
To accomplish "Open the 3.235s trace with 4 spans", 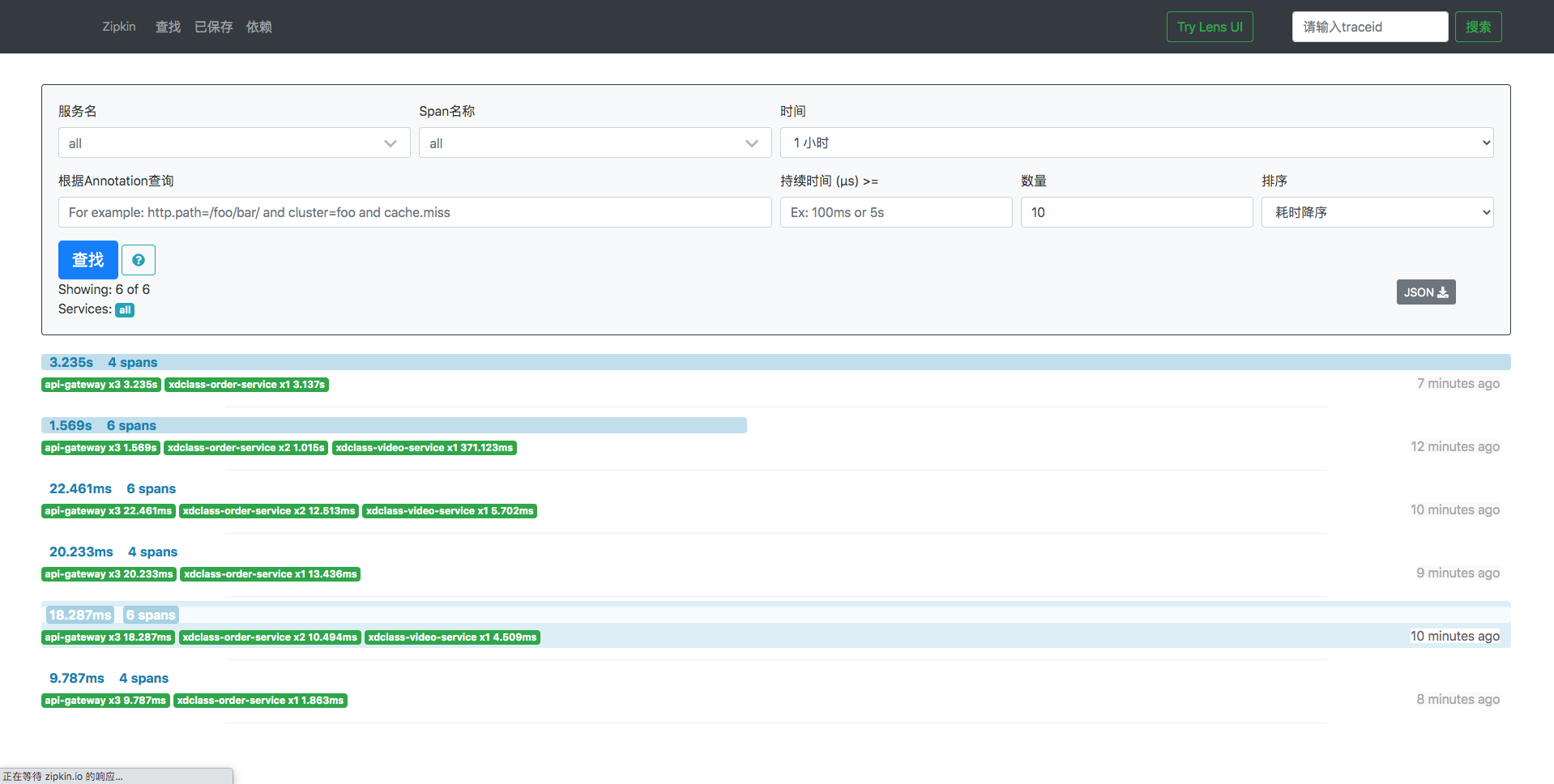I will point(104,362).
